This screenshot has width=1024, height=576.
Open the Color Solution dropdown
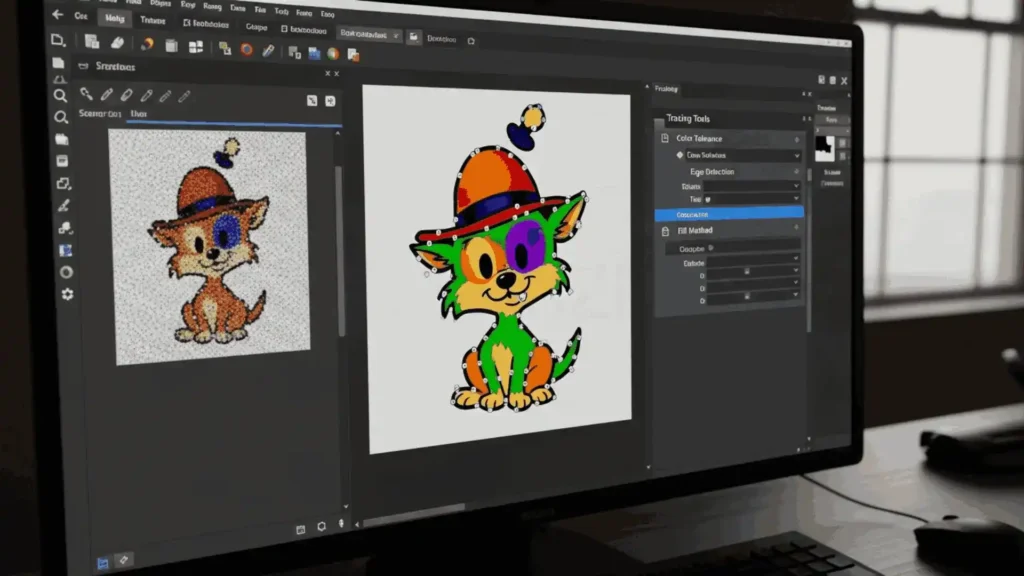[796, 156]
